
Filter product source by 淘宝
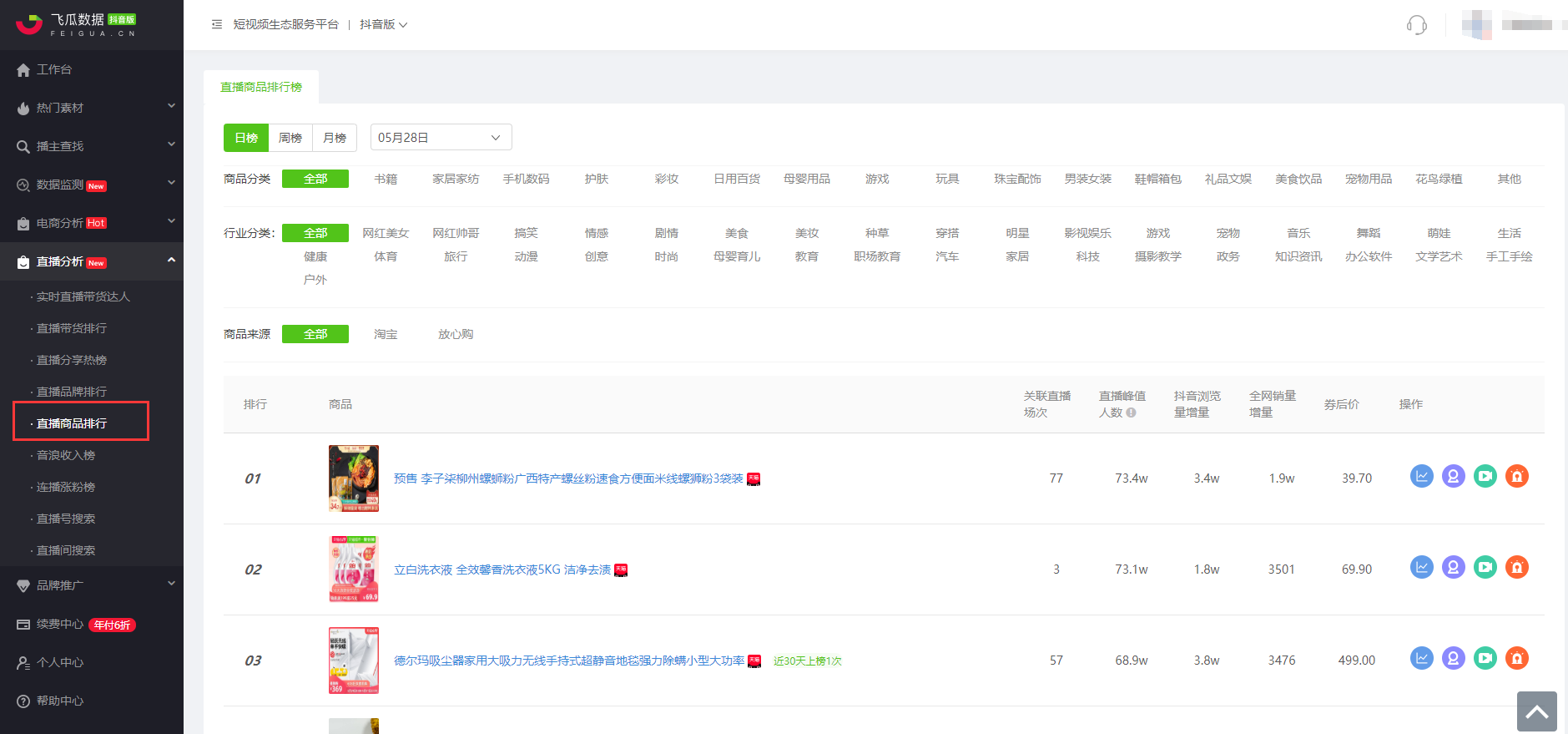coord(386,334)
